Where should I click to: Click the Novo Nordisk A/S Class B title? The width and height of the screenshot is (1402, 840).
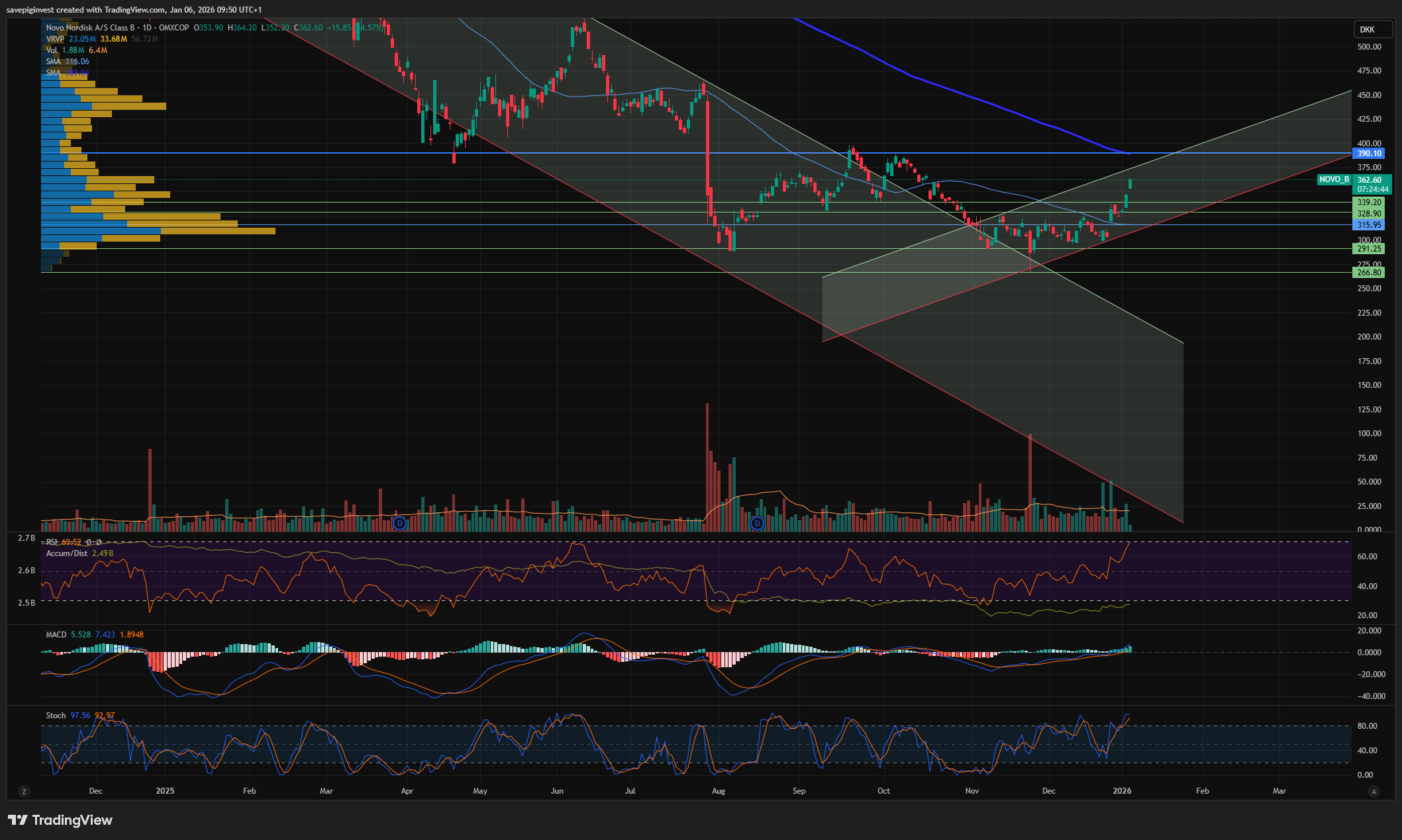[90, 28]
